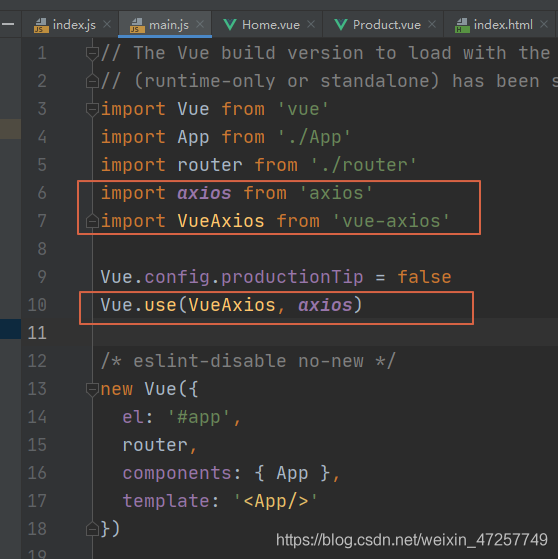Click fold end marker at line 18
This screenshot has width=558, height=559.
[x=92, y=529]
